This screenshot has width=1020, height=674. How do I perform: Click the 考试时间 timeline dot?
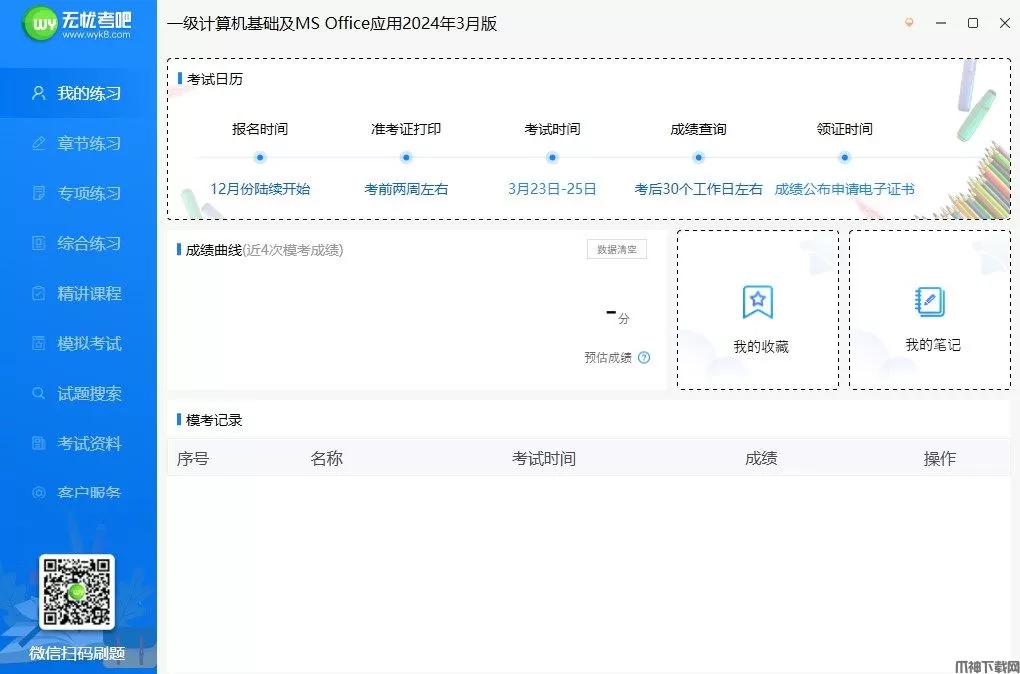pos(552,157)
